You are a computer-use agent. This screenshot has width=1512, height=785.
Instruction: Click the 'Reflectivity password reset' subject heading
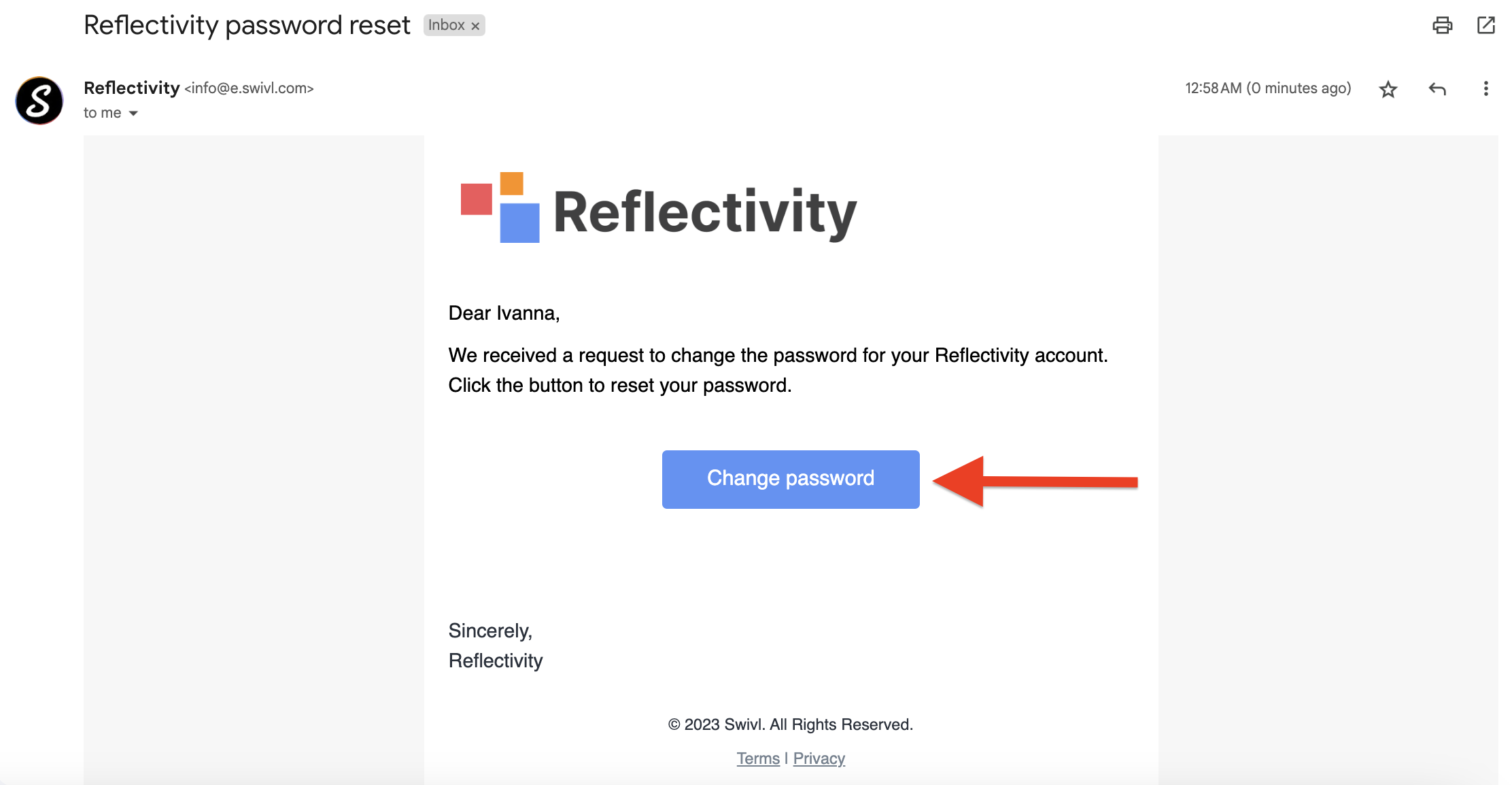(247, 25)
